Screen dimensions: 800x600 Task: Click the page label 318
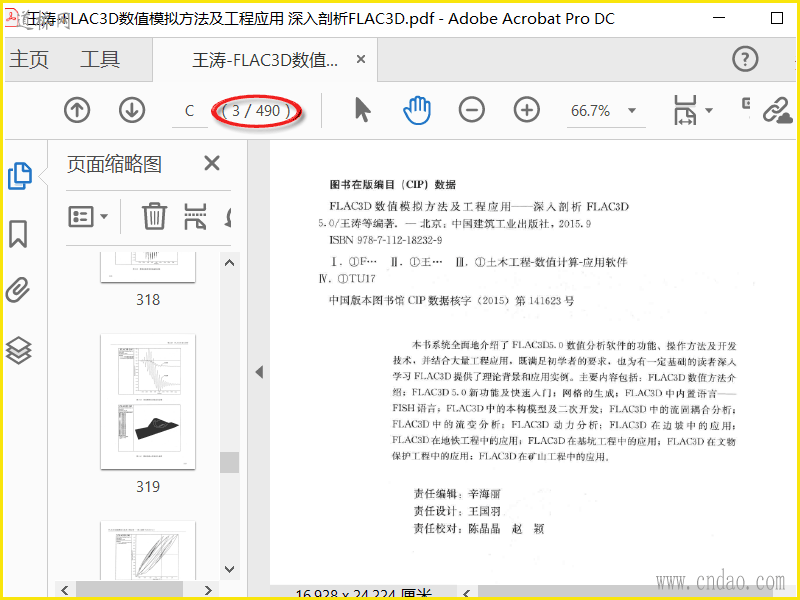pos(148,299)
